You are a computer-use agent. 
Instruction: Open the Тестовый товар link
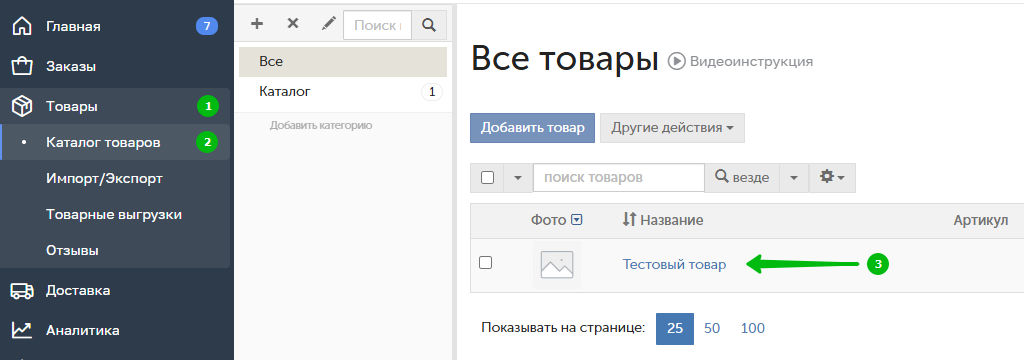(674, 265)
